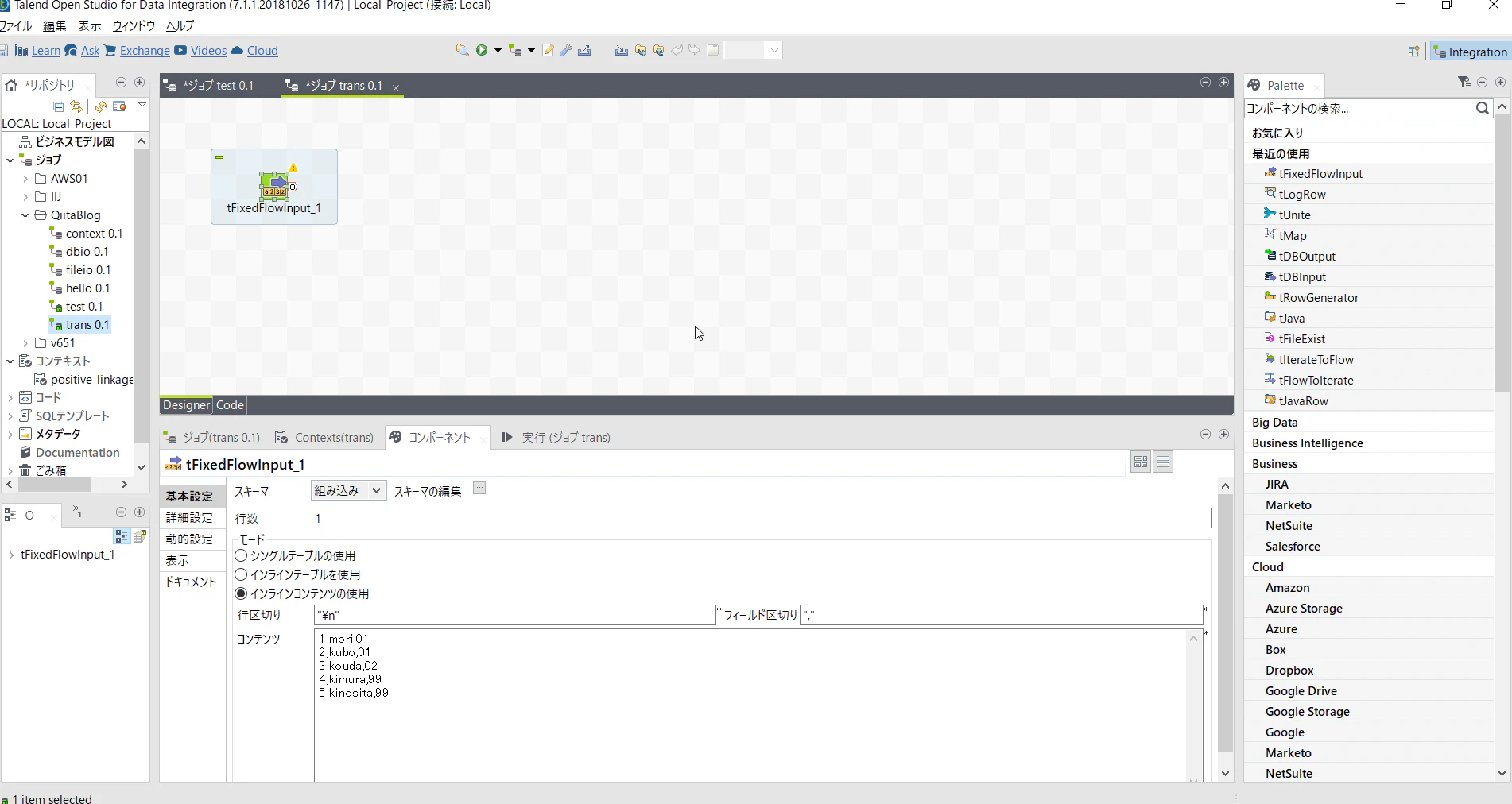Expand the v651 folder
The image size is (1512, 804).
click(x=25, y=343)
